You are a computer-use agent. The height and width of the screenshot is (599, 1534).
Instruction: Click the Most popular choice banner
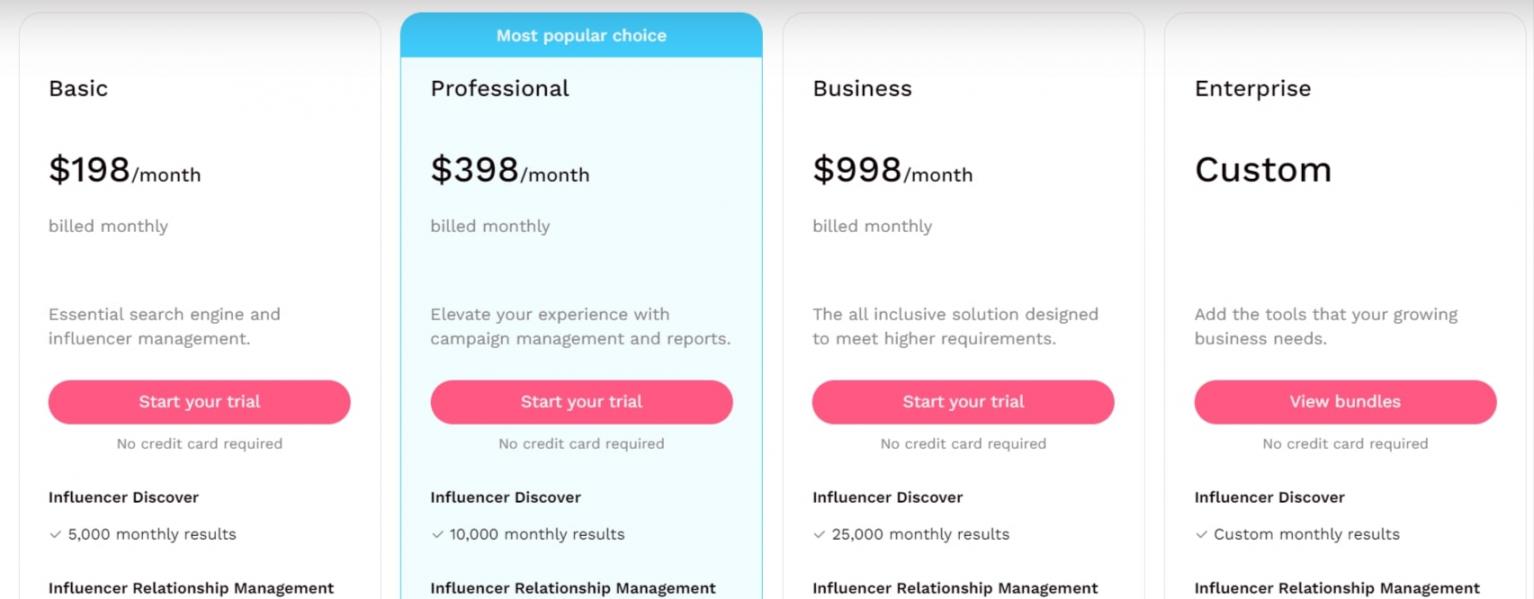click(x=581, y=36)
